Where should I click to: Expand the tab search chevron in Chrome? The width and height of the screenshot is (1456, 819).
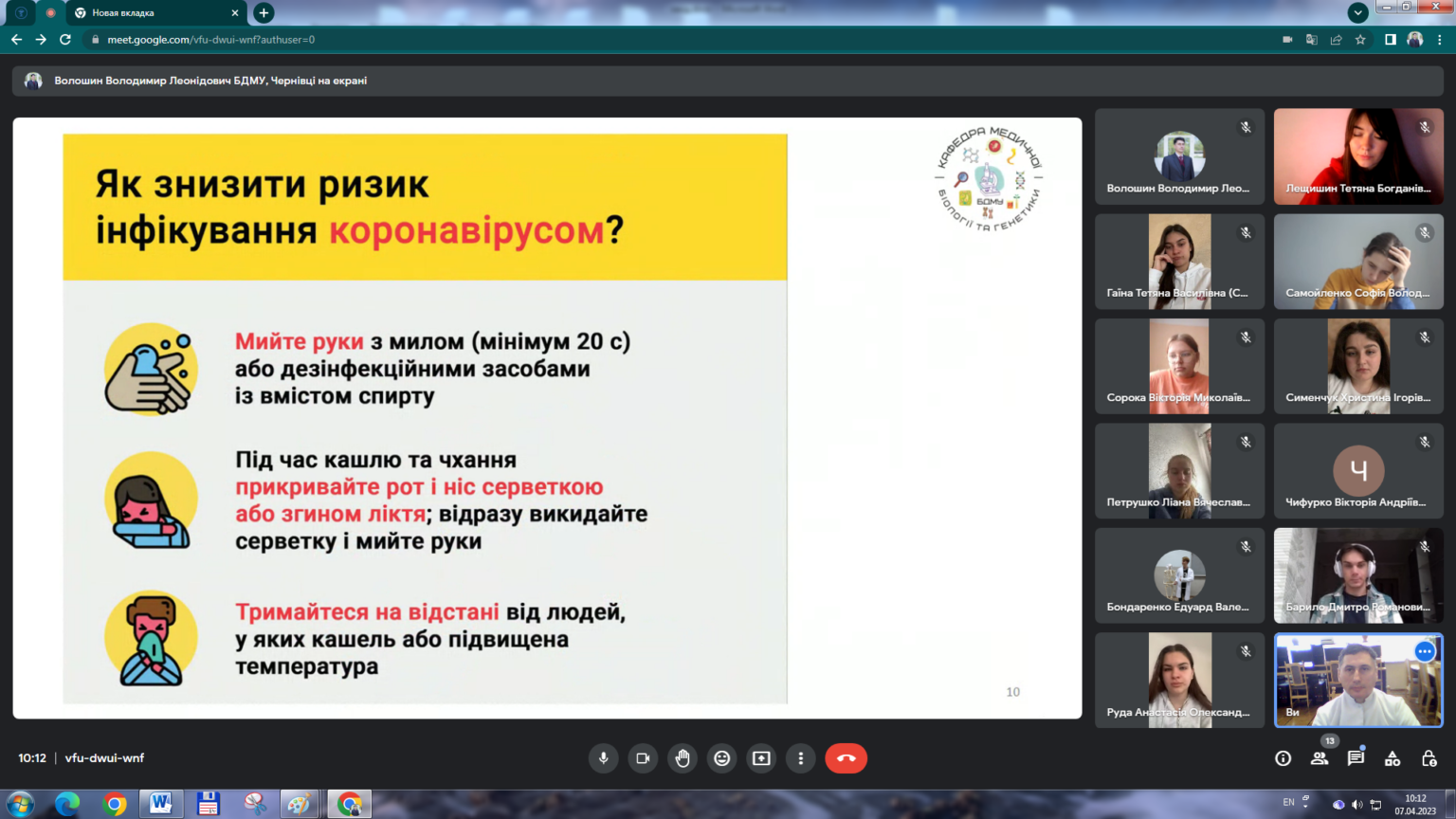pos(1357,12)
